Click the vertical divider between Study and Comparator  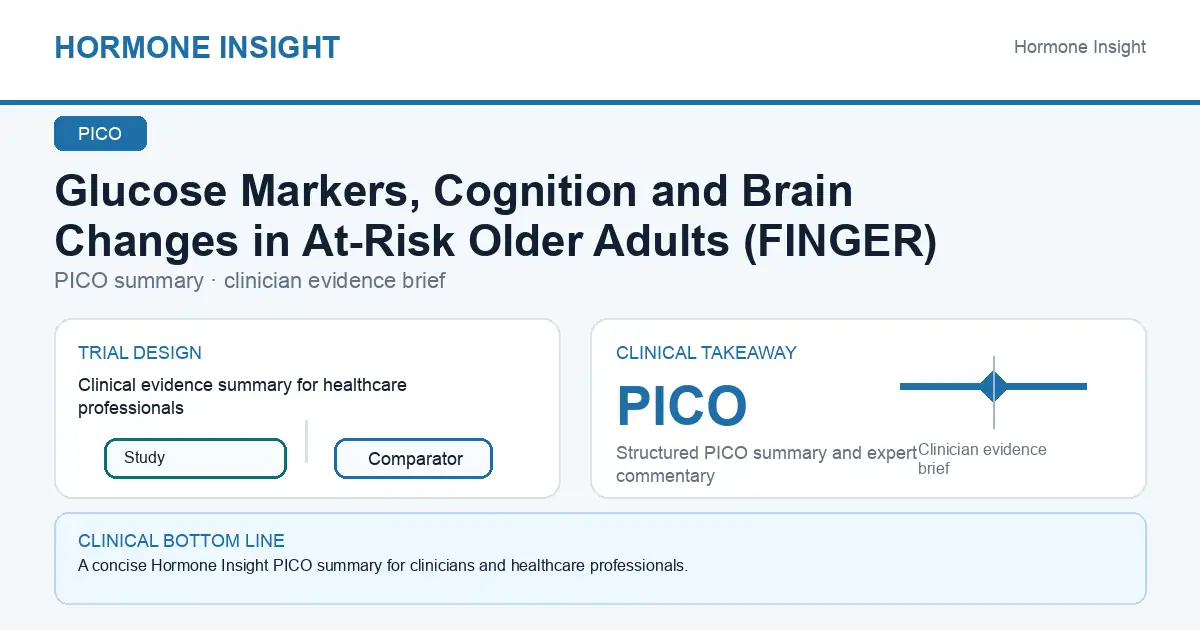click(306, 441)
